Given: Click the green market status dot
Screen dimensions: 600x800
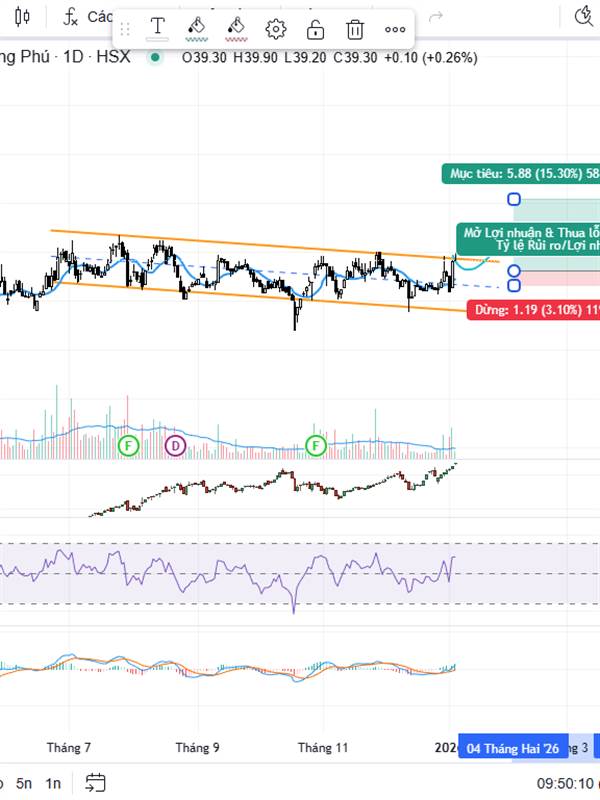Looking at the screenshot, I should click(x=155, y=57).
